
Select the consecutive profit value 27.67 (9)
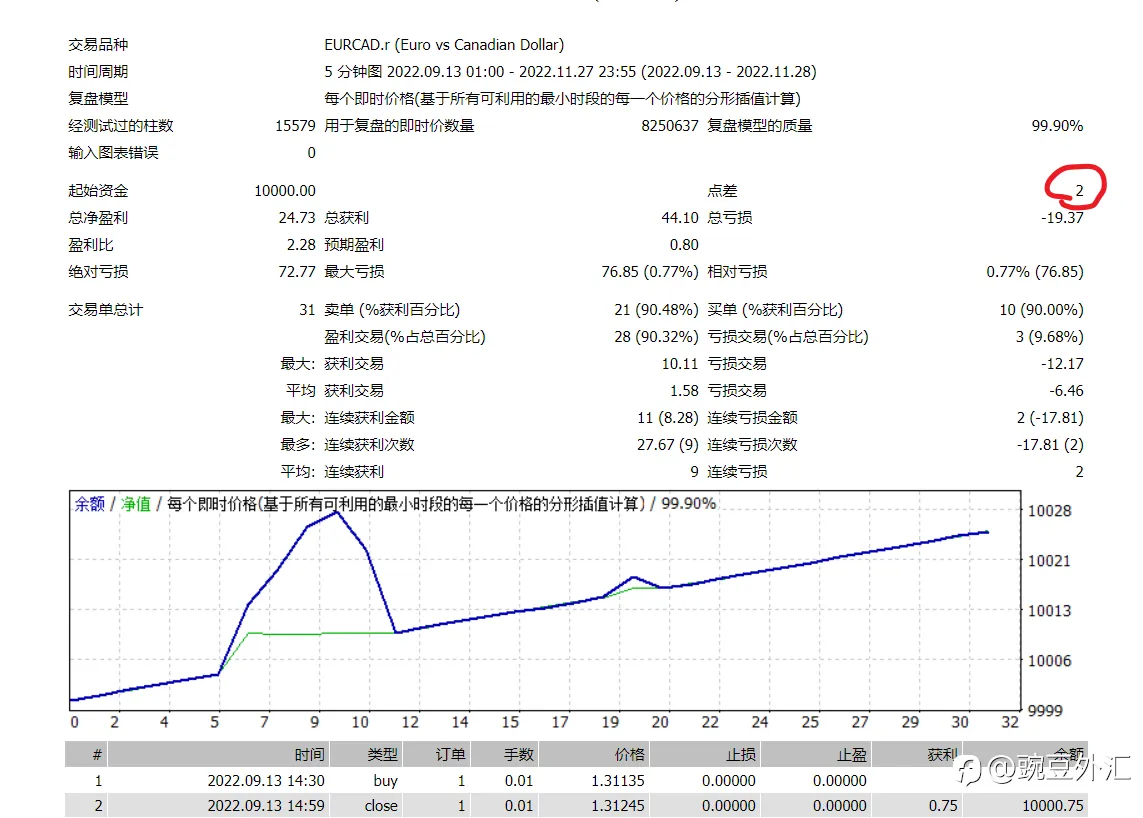coord(668,444)
